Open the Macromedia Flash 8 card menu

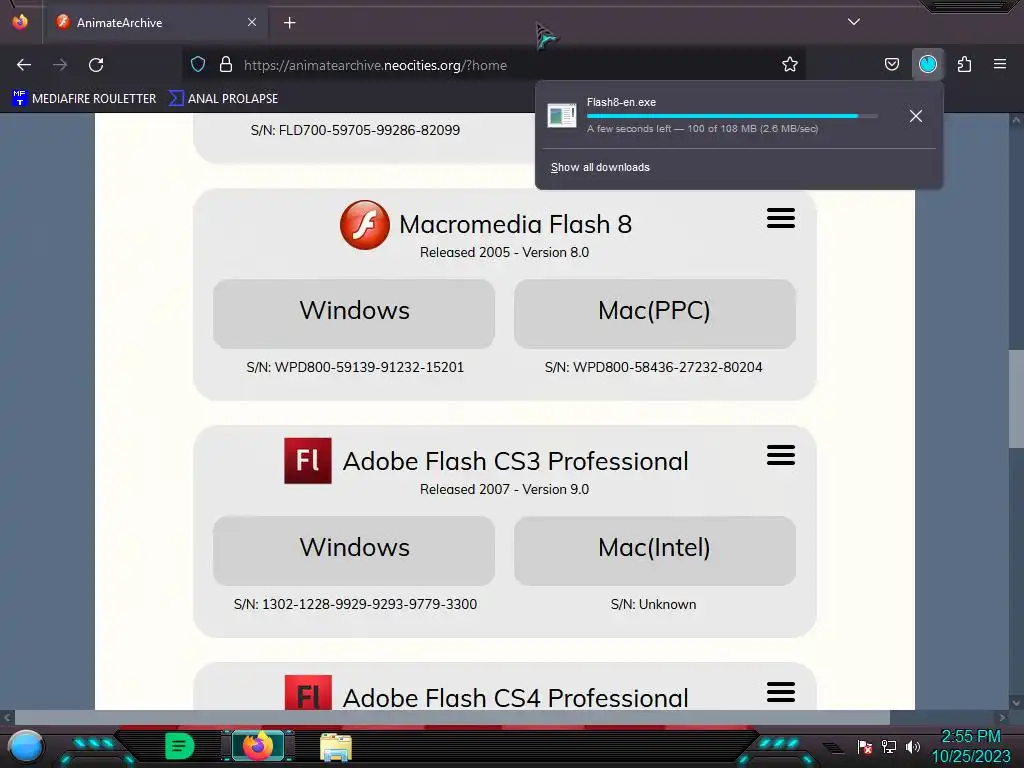pos(780,218)
